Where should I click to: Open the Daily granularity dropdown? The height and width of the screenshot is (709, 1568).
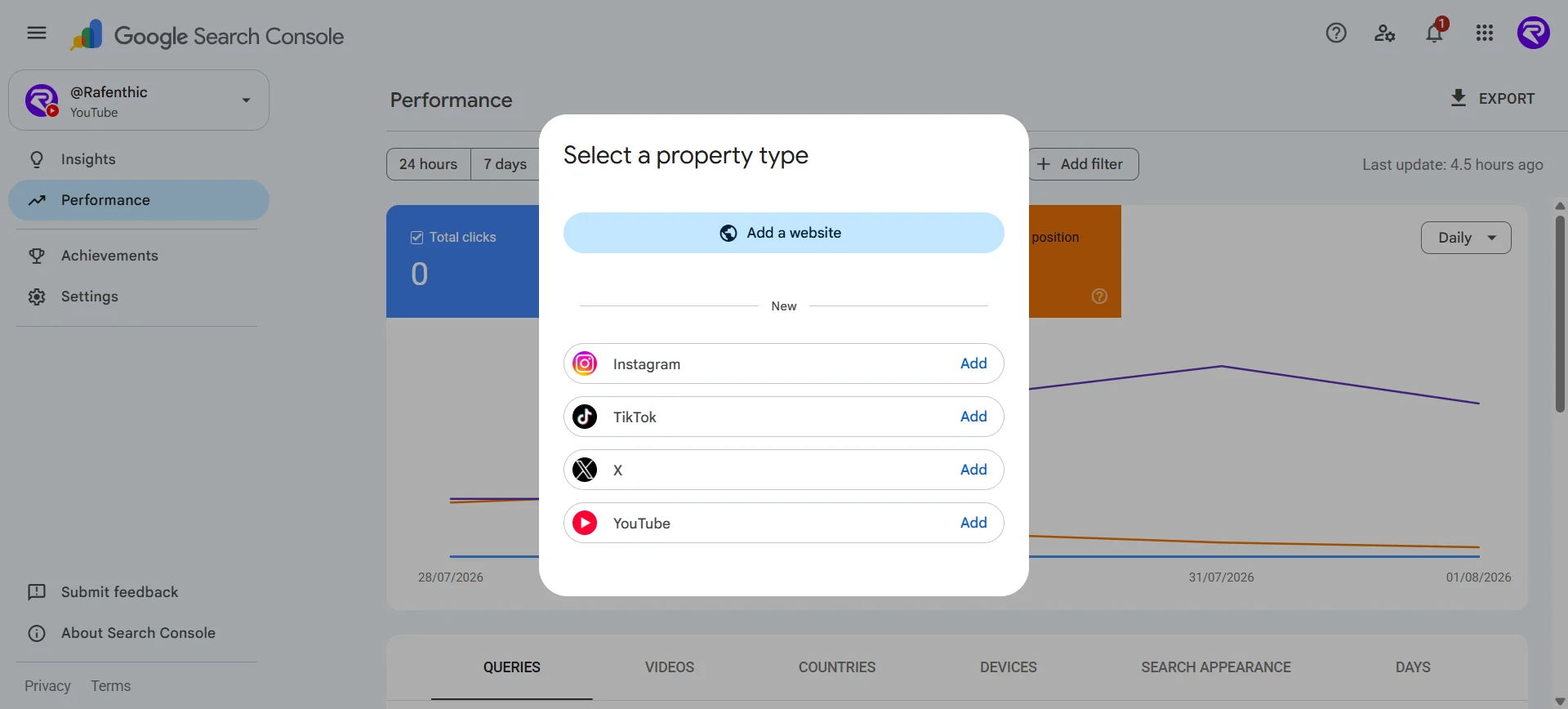1466,238
